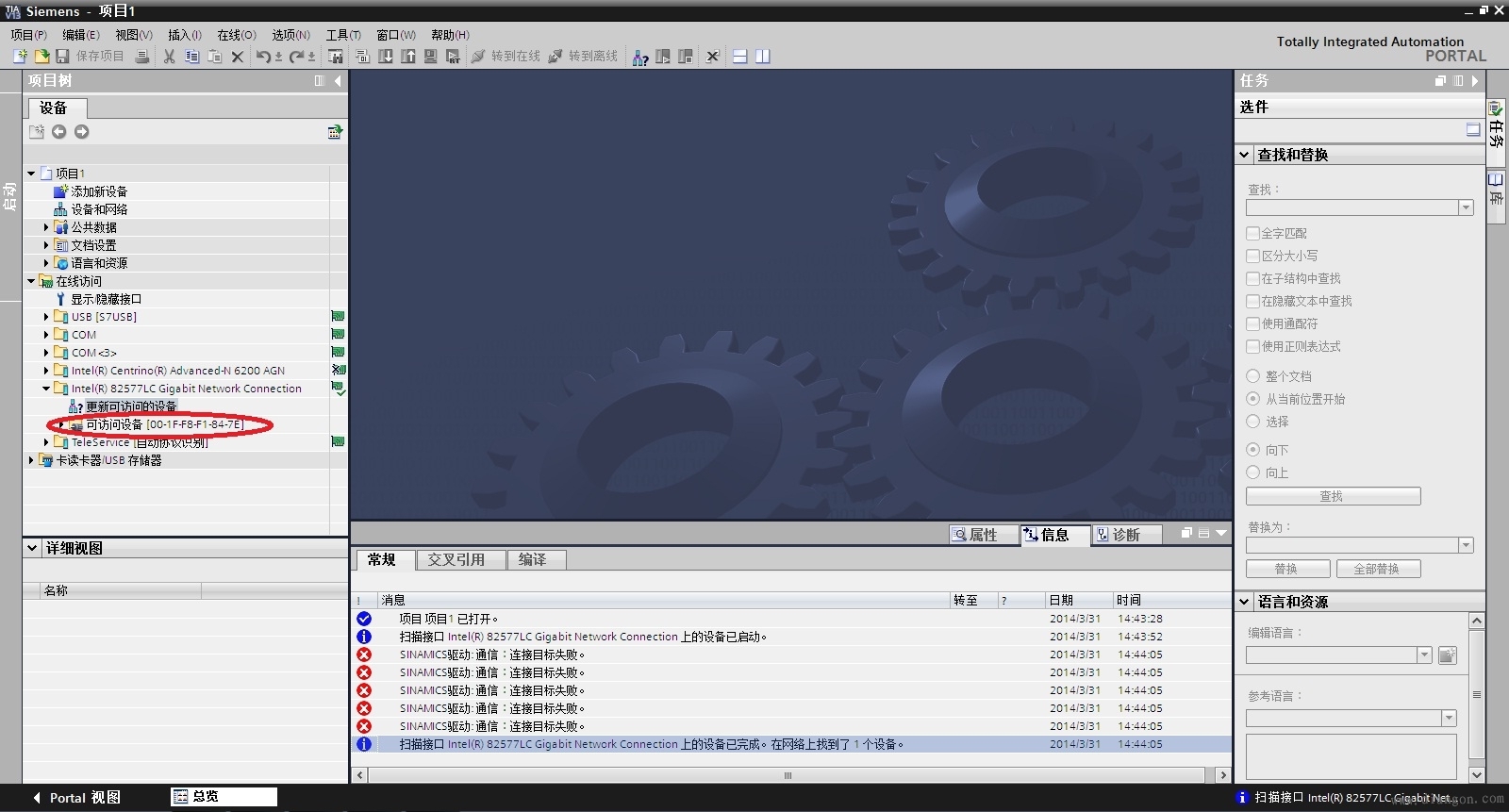Split editor space vertically icon
Viewport: 1509px width, 812px height.
pos(763,57)
